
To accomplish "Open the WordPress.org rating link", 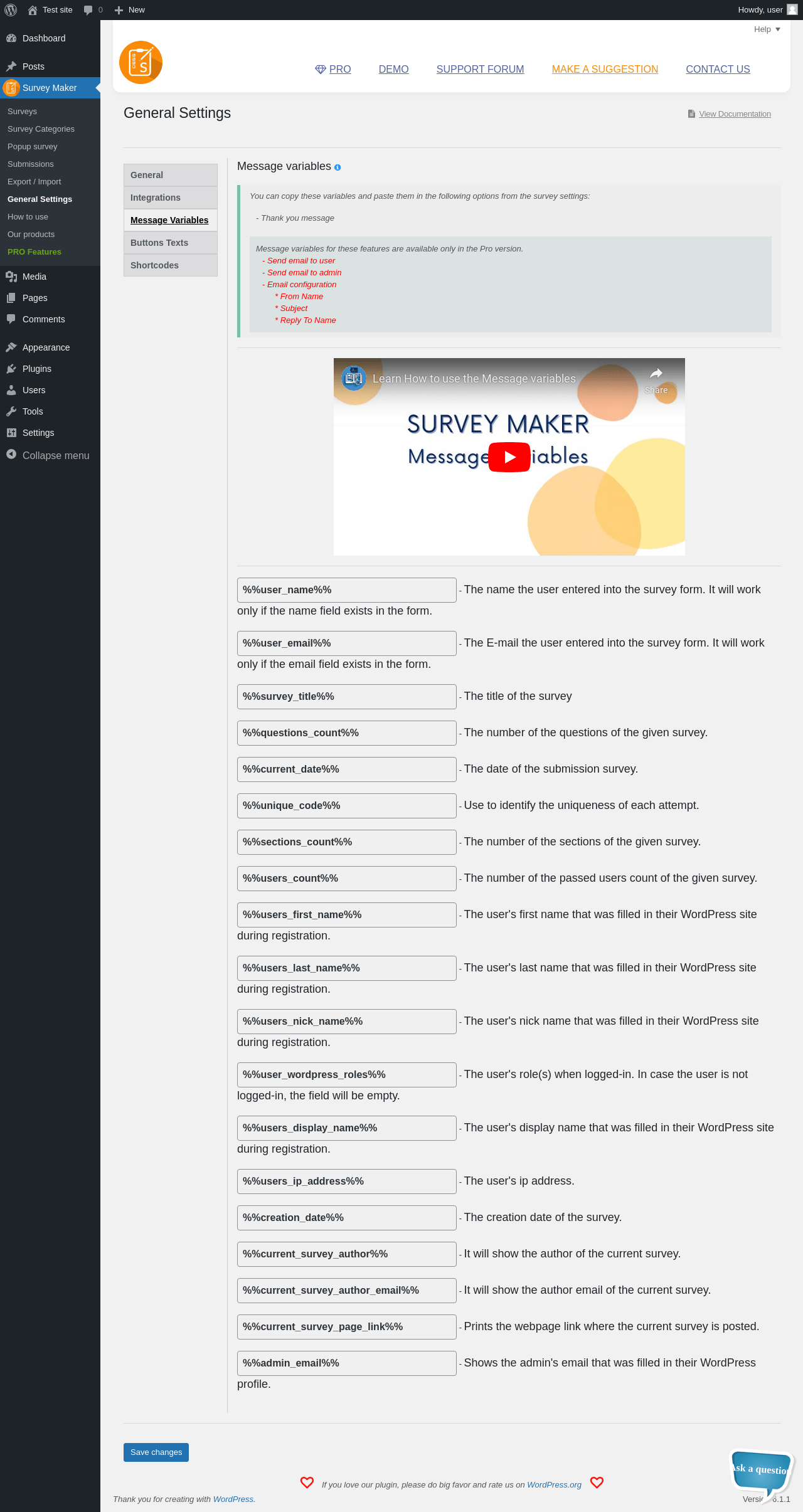I will pyautogui.click(x=554, y=1485).
